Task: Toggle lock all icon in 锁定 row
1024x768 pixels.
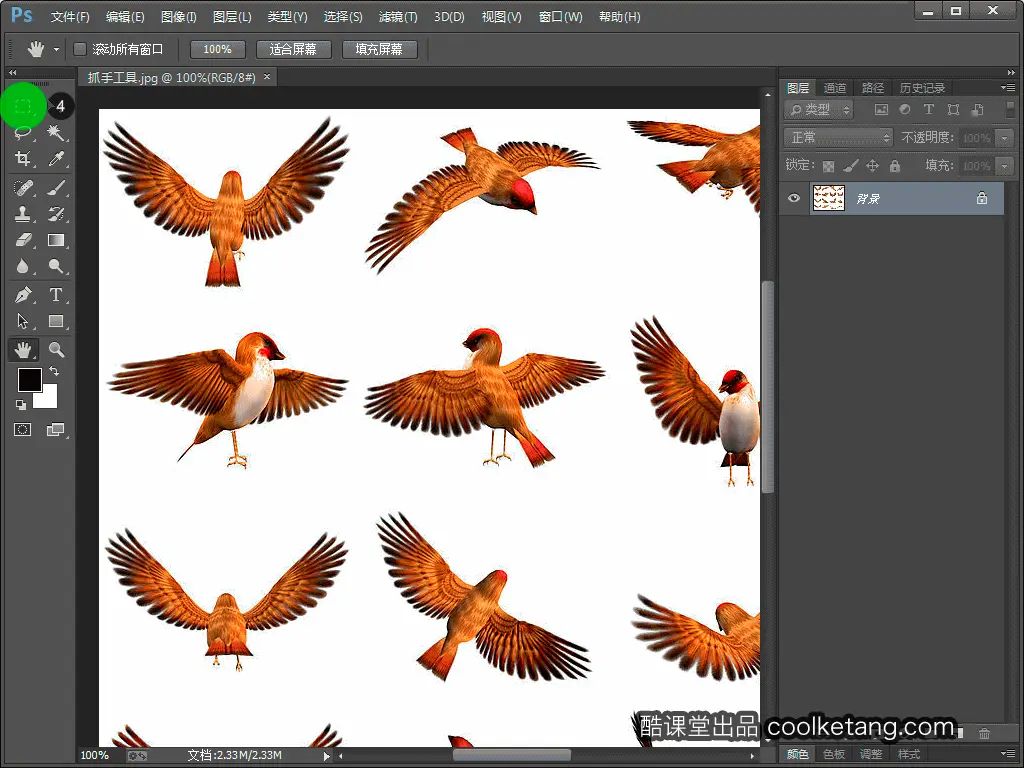Action: (x=895, y=166)
